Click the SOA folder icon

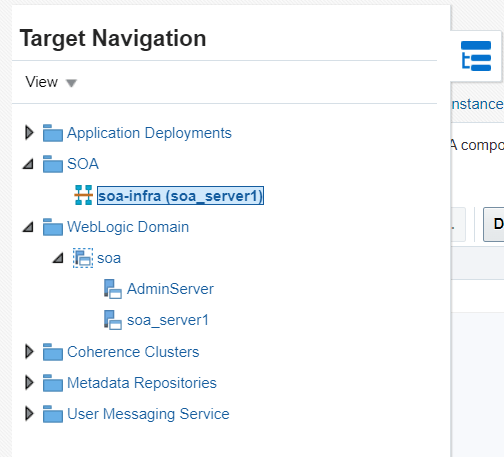53,164
